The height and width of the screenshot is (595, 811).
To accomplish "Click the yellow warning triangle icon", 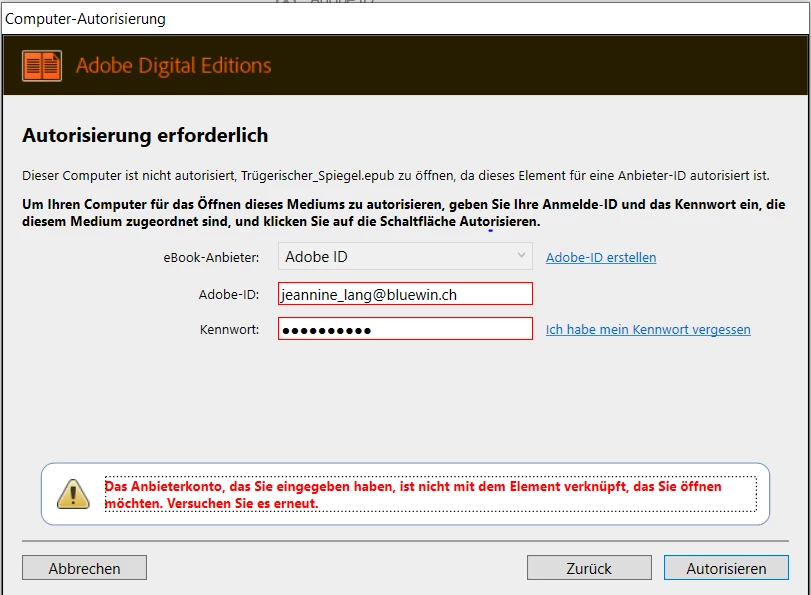I will point(73,494).
